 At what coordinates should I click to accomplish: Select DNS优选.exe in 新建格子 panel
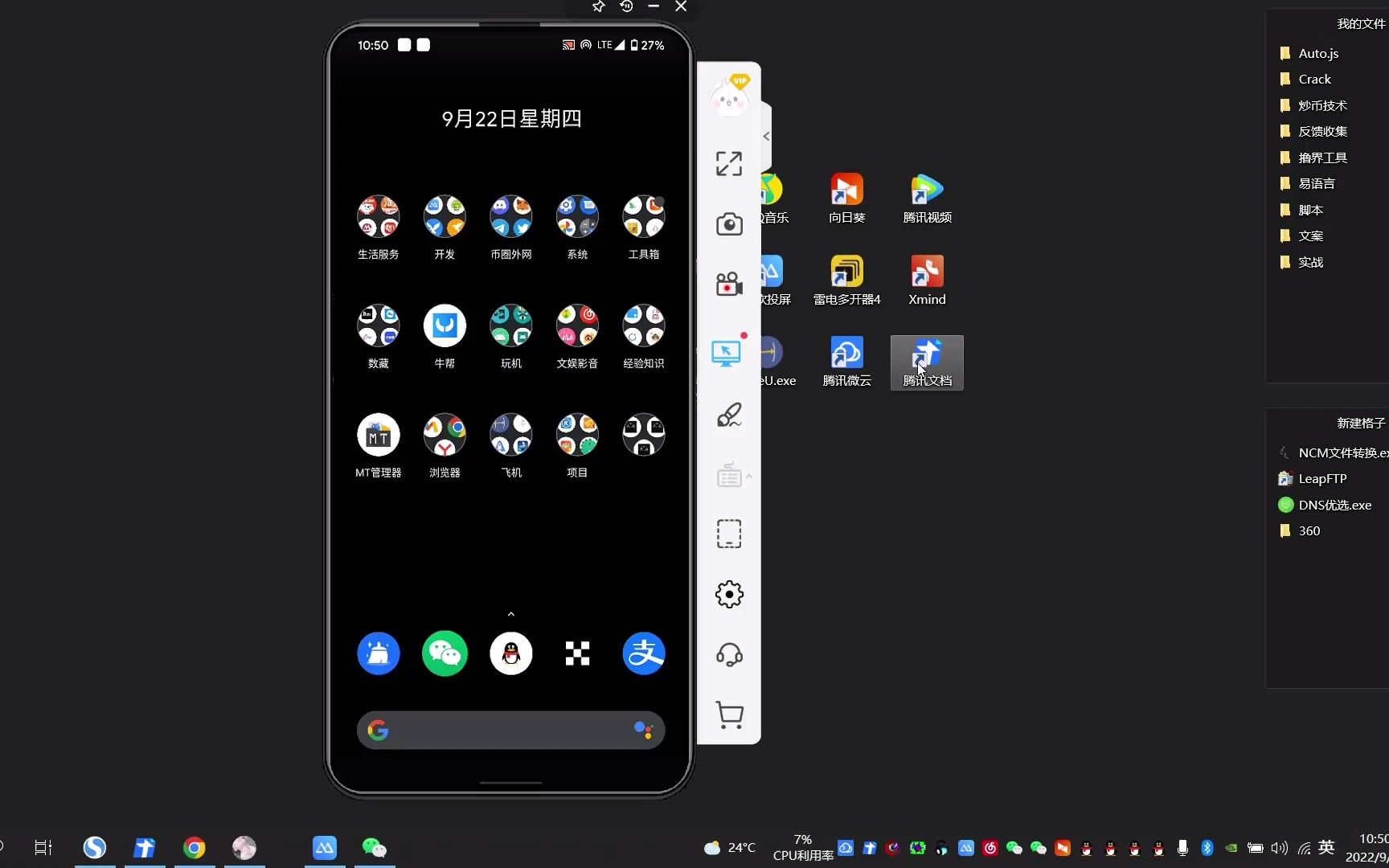click(1325, 505)
